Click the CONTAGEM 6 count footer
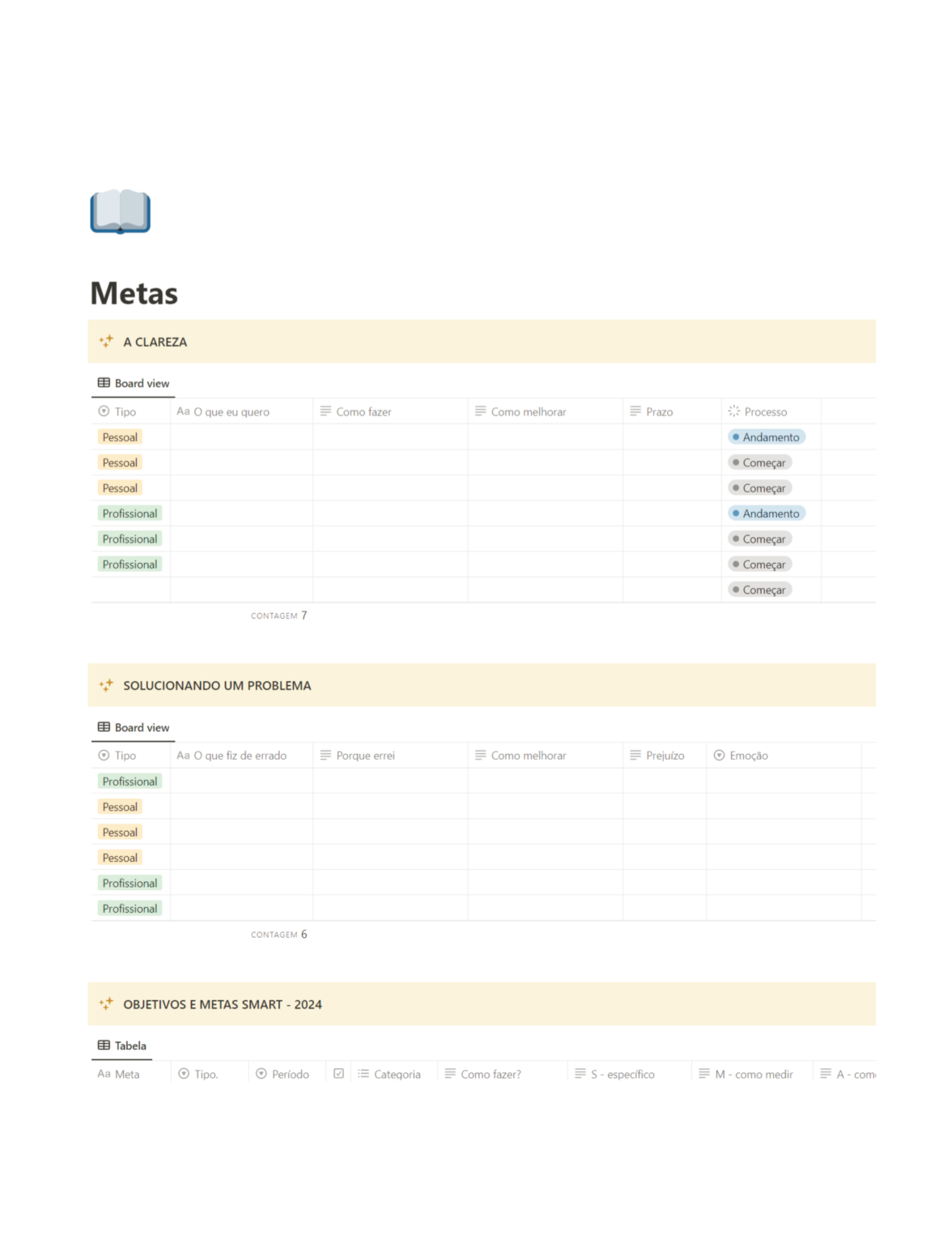Viewport: 952px width, 1244px height. pyautogui.click(x=278, y=935)
